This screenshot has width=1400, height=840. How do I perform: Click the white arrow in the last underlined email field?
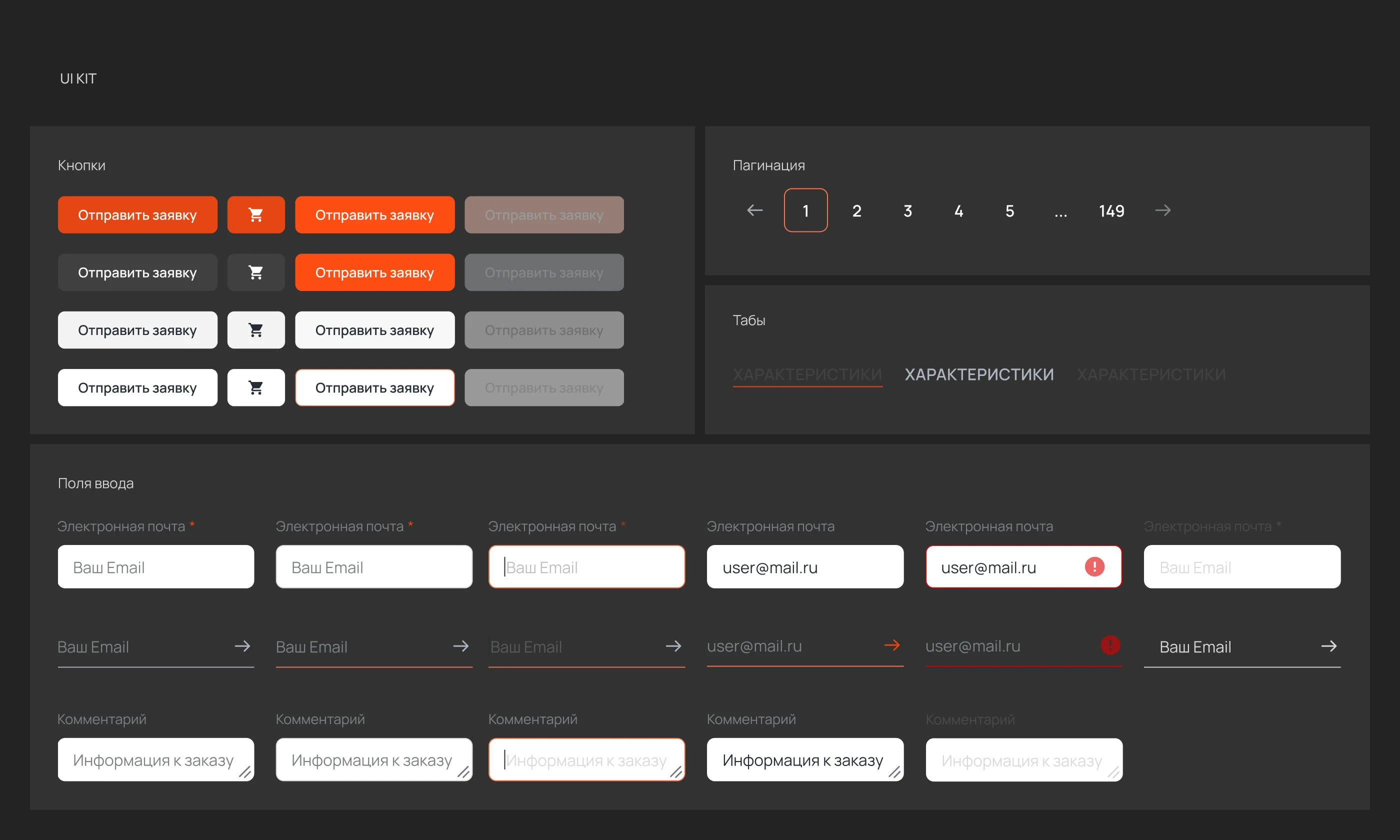1328,646
